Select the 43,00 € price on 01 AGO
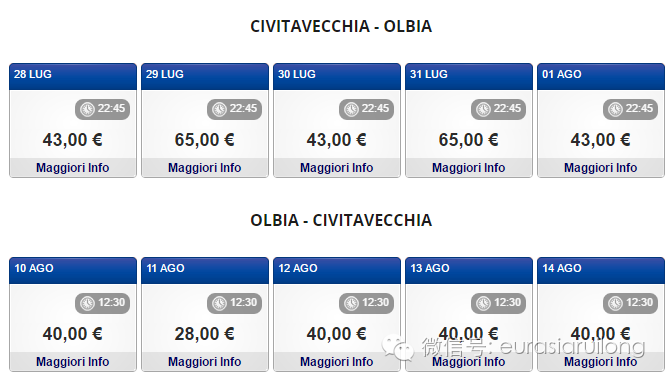Screen dimensions: 668x381 click(x=601, y=140)
